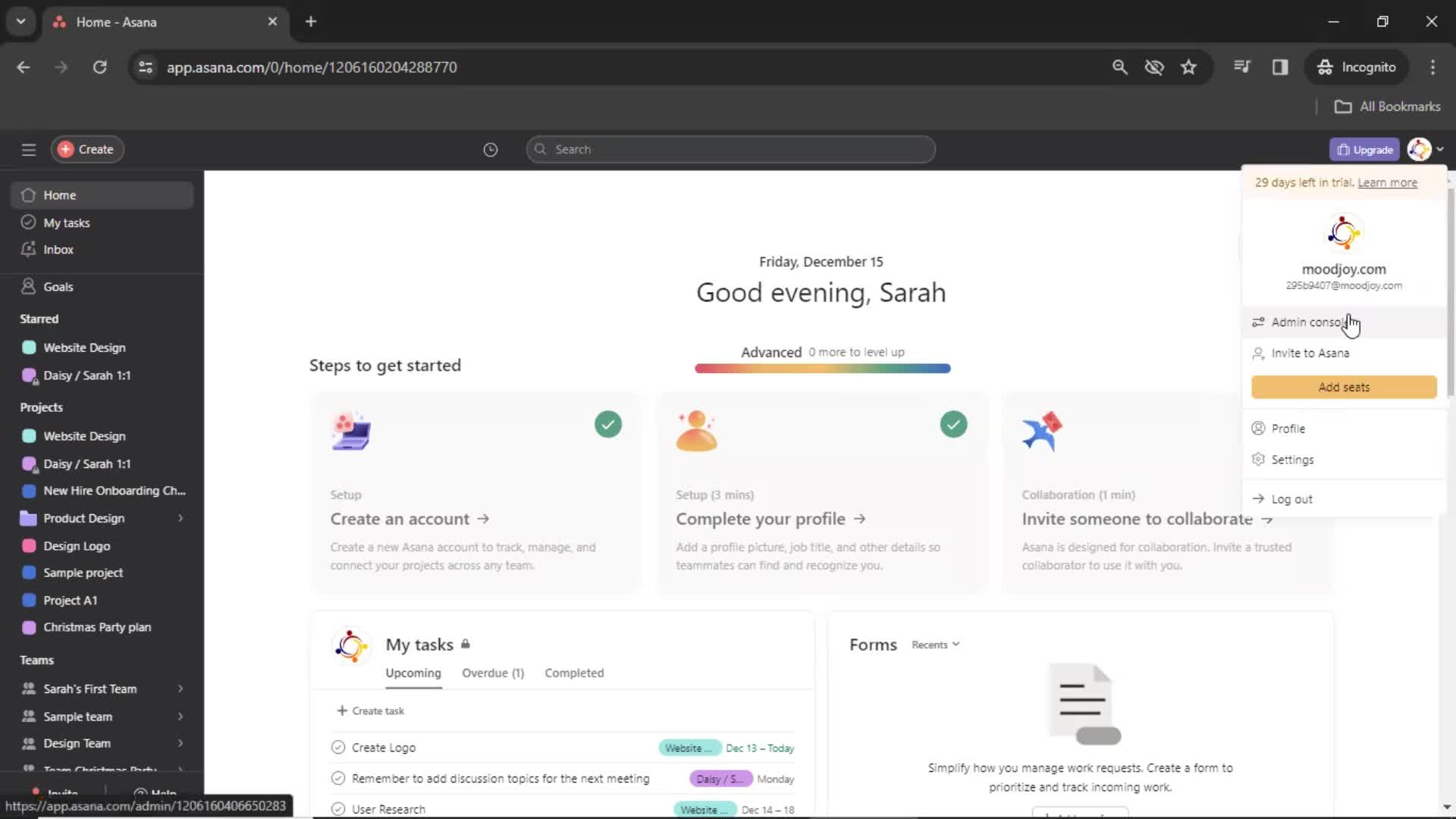This screenshot has height=819, width=1456.
Task: Open Inbox in the sidebar
Action: [102, 249]
